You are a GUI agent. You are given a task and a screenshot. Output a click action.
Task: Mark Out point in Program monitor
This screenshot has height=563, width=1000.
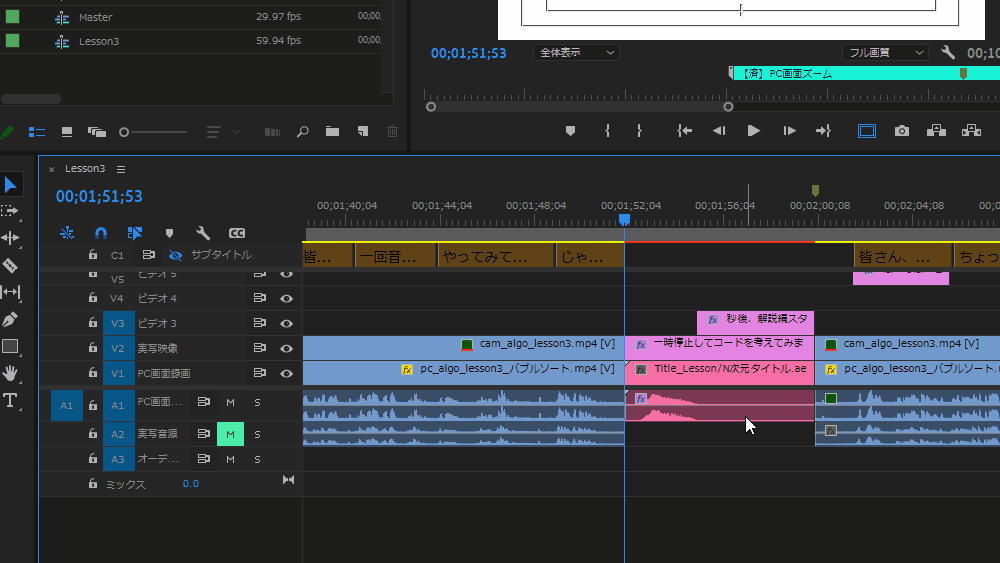pos(639,131)
